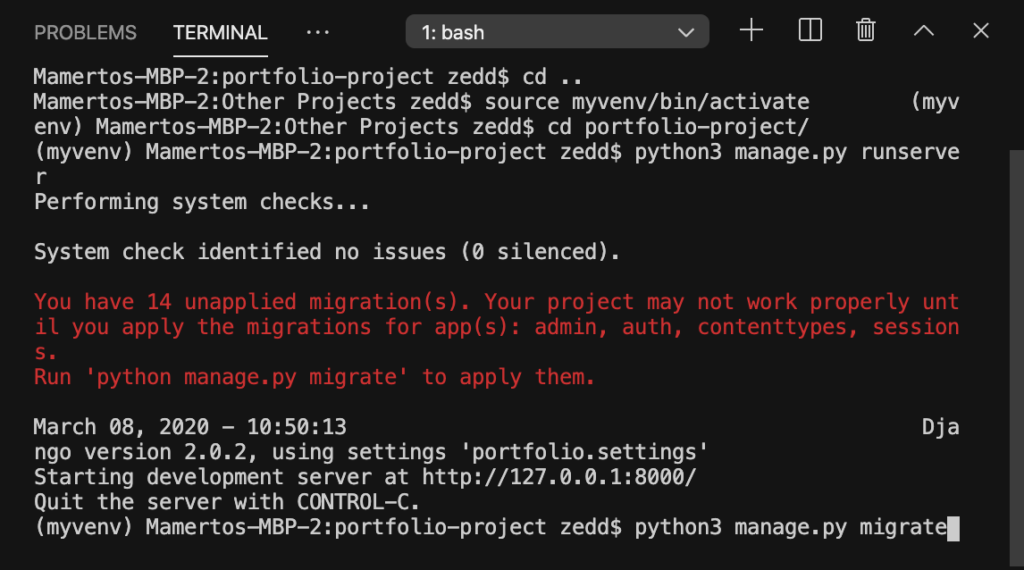Open the http://127.0.0.1:8000/ link
1024x570 pixels.
559,477
